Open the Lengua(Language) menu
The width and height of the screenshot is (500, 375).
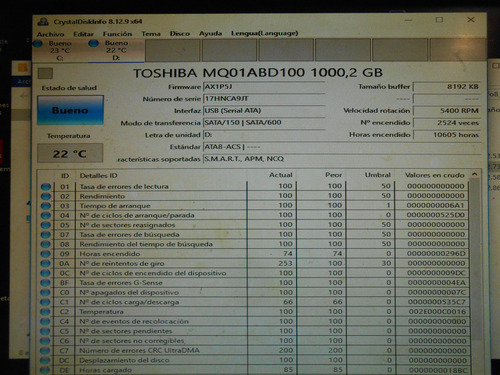[x=265, y=33]
